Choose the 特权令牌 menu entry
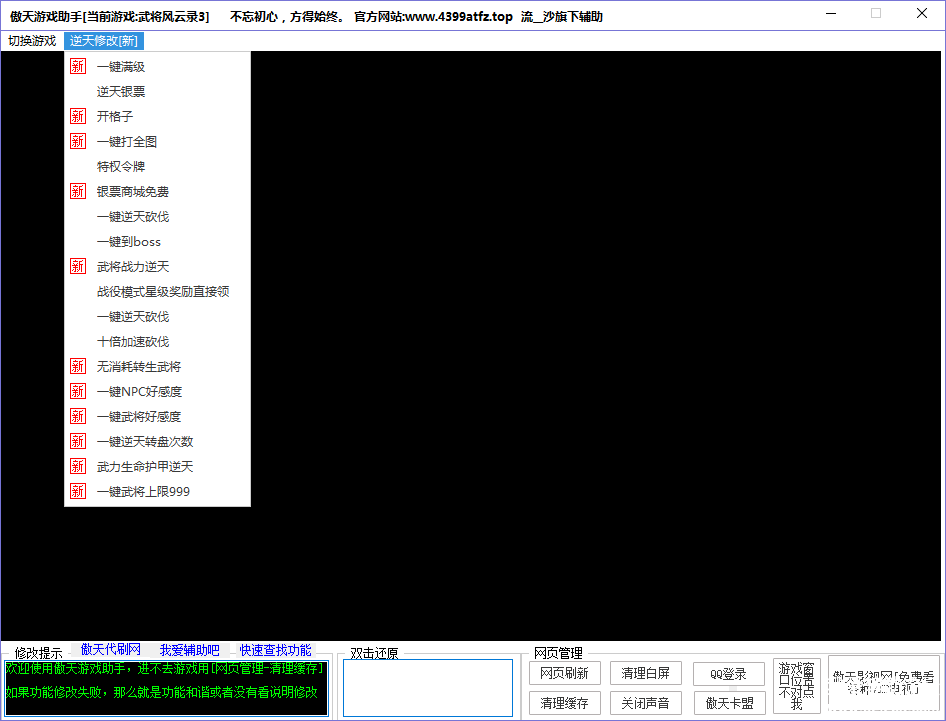The height and width of the screenshot is (721, 946). [x=121, y=166]
